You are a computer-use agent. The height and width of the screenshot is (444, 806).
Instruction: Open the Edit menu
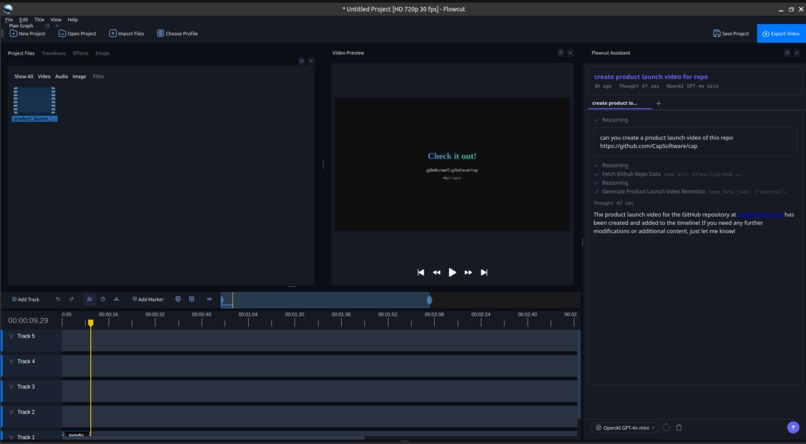click(x=24, y=20)
